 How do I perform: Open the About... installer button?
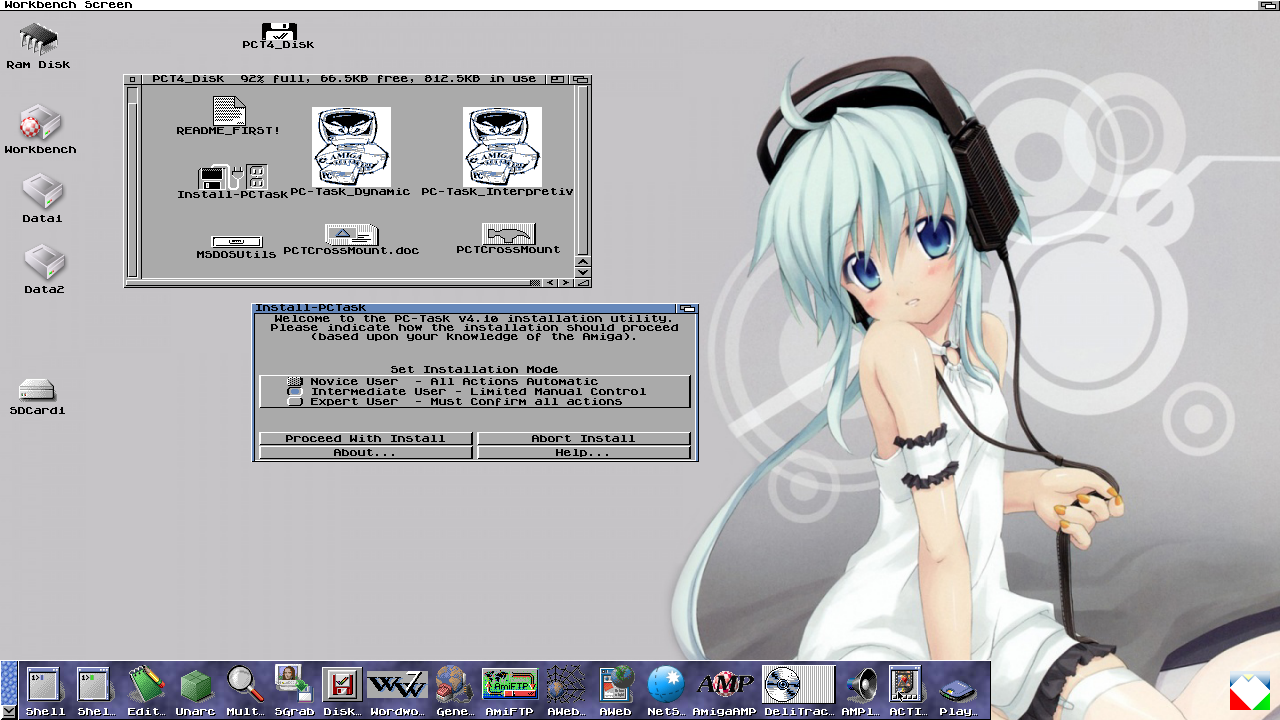[365, 453]
